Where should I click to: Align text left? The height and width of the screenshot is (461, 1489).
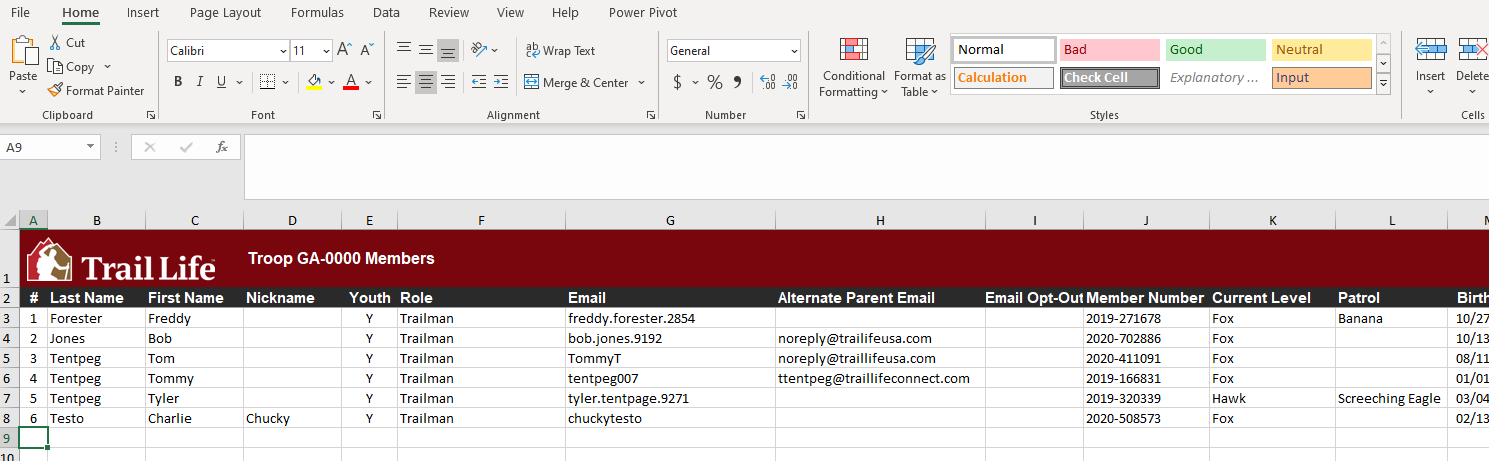(404, 82)
